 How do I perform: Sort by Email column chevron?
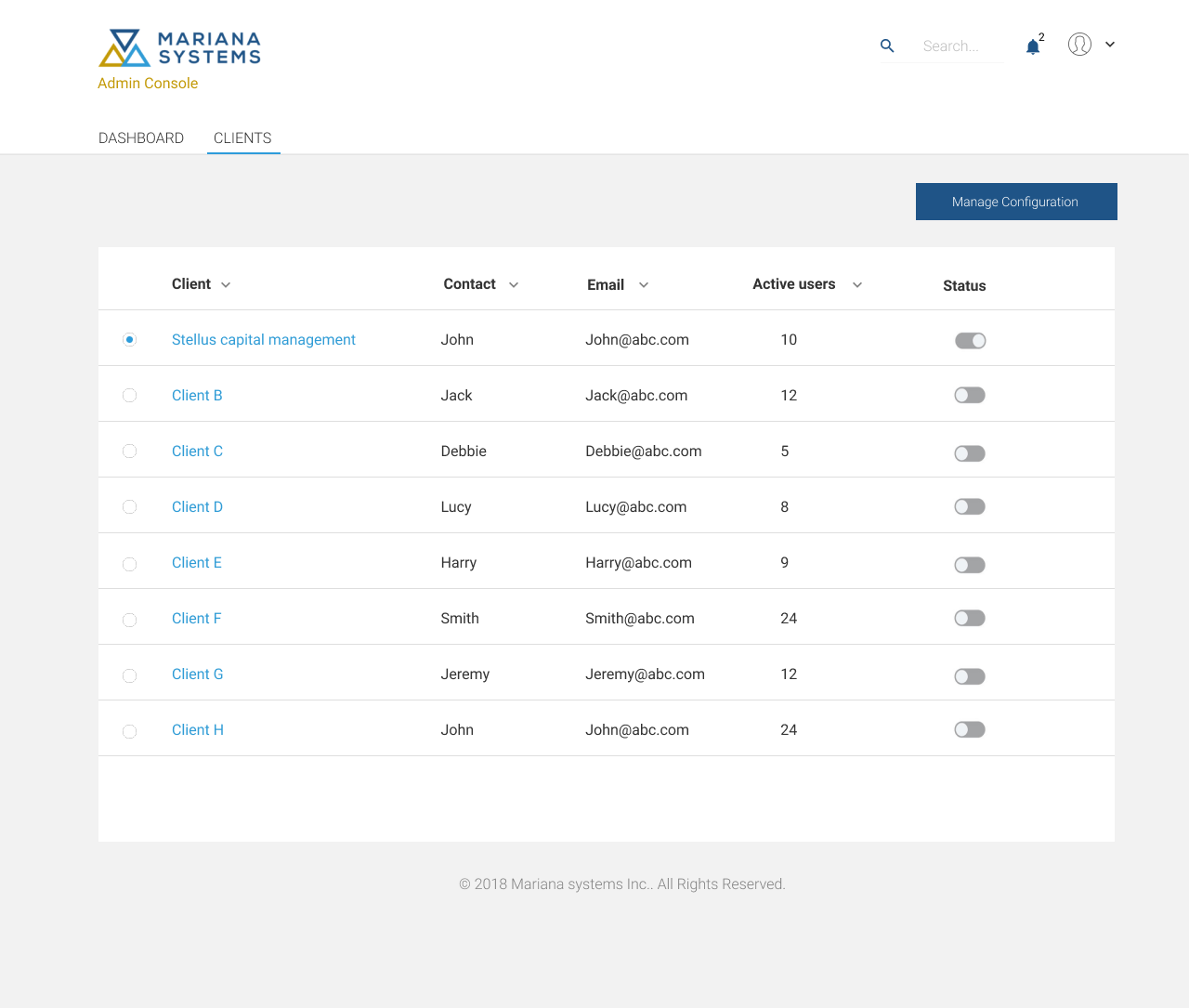[x=644, y=285]
